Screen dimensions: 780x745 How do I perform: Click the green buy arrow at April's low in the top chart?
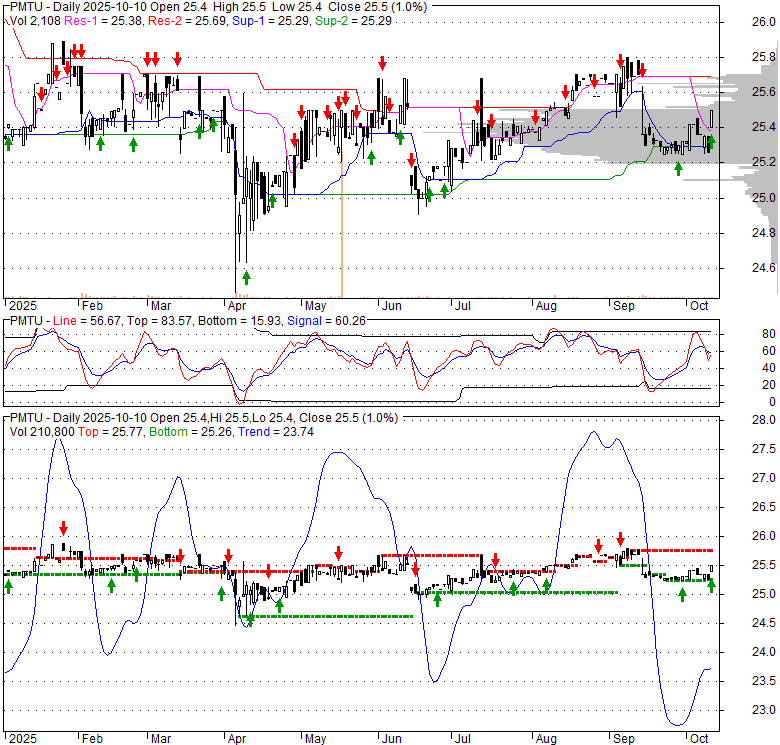pyautogui.click(x=246, y=277)
